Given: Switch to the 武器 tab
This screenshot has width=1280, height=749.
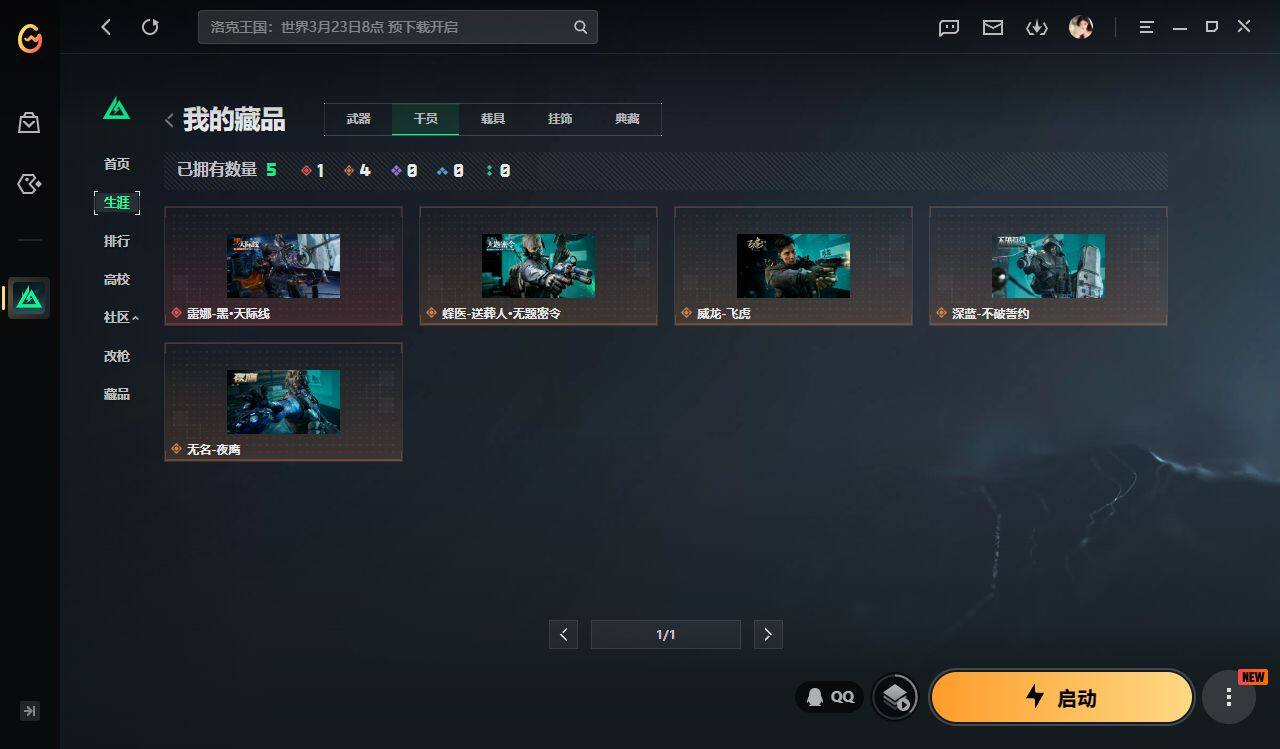Looking at the screenshot, I should [x=358, y=119].
